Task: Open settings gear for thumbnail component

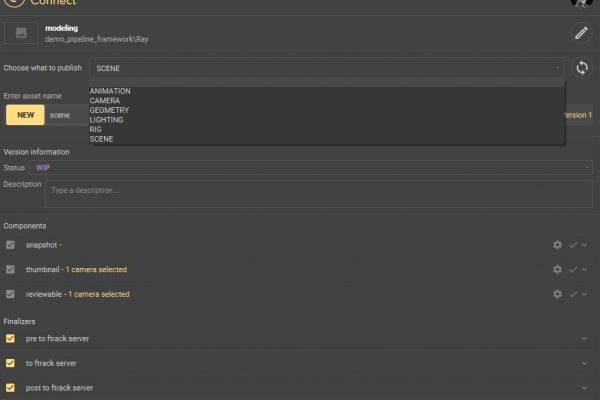Action: (557, 269)
